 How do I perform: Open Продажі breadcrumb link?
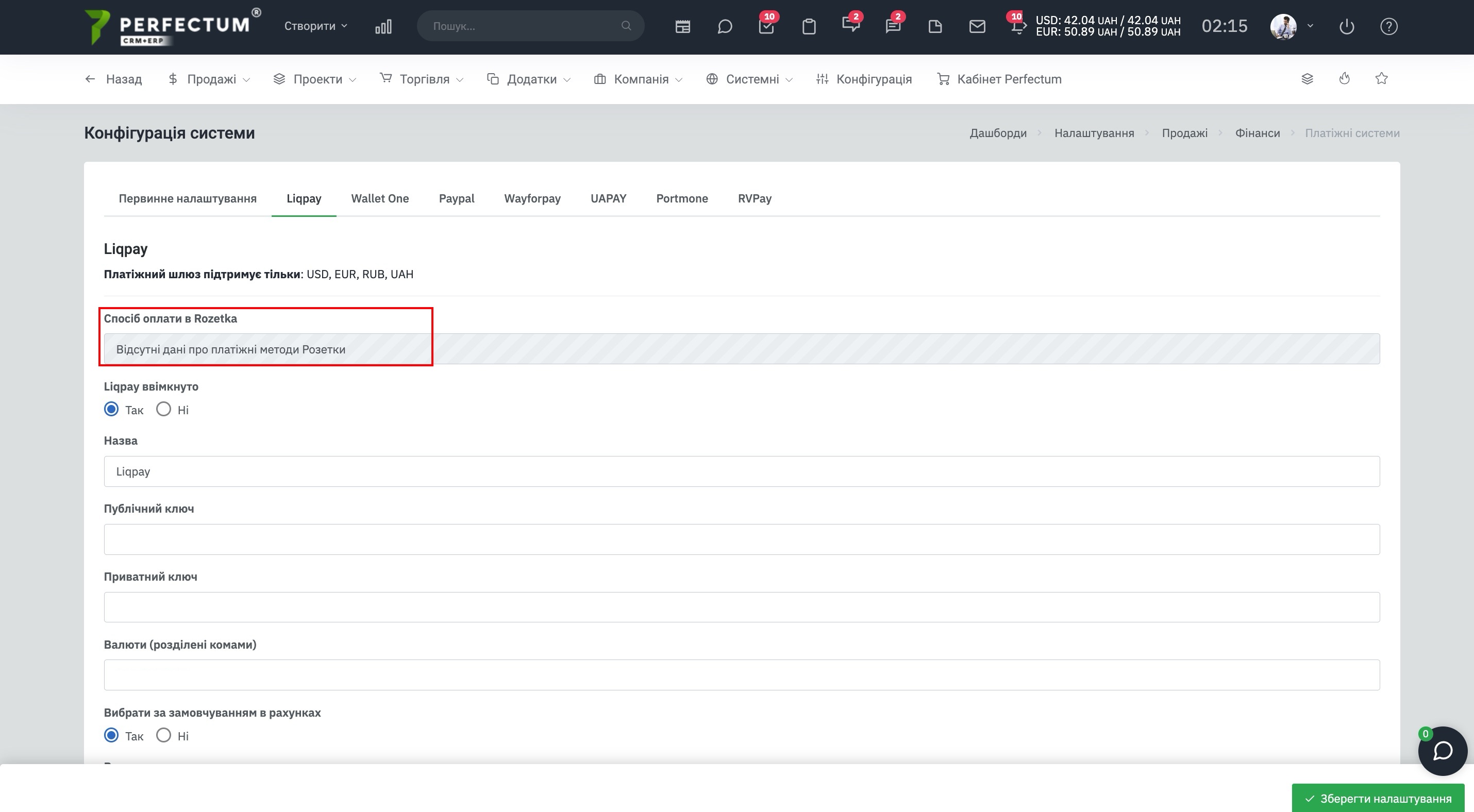(x=1184, y=132)
